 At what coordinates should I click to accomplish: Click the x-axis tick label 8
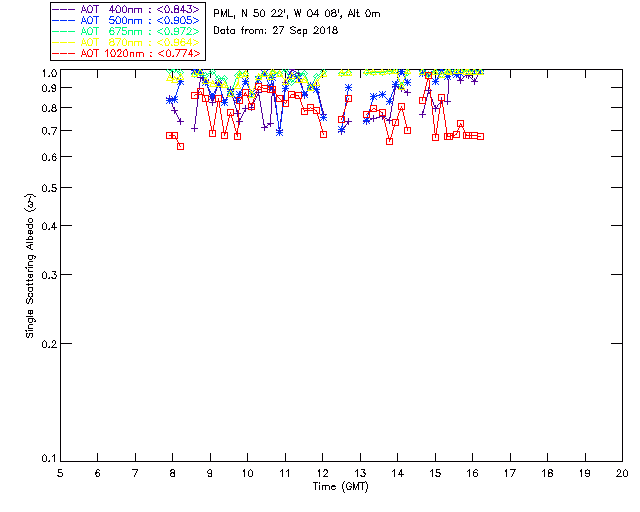pyautogui.click(x=172, y=472)
